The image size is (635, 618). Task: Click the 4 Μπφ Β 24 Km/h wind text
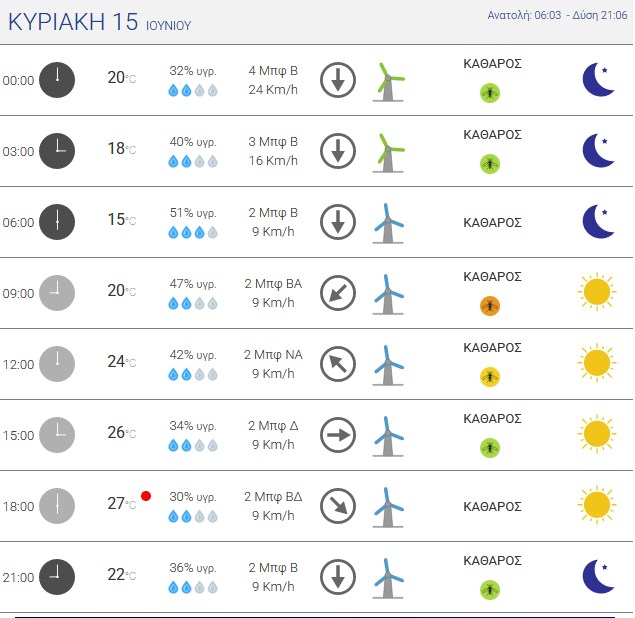pos(273,80)
